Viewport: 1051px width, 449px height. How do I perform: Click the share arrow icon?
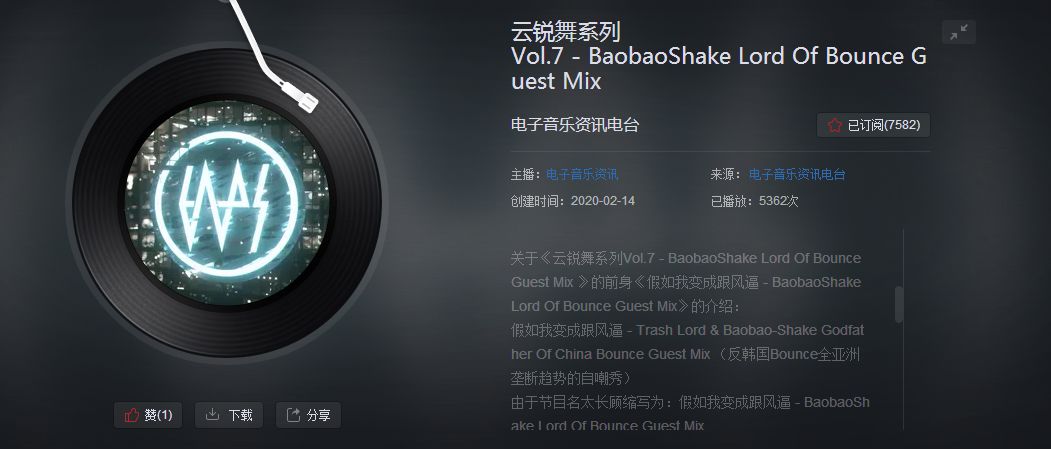pyautogui.click(x=293, y=415)
